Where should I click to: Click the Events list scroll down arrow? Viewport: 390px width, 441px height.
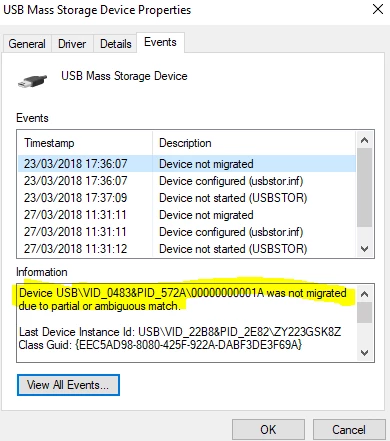[x=365, y=249]
